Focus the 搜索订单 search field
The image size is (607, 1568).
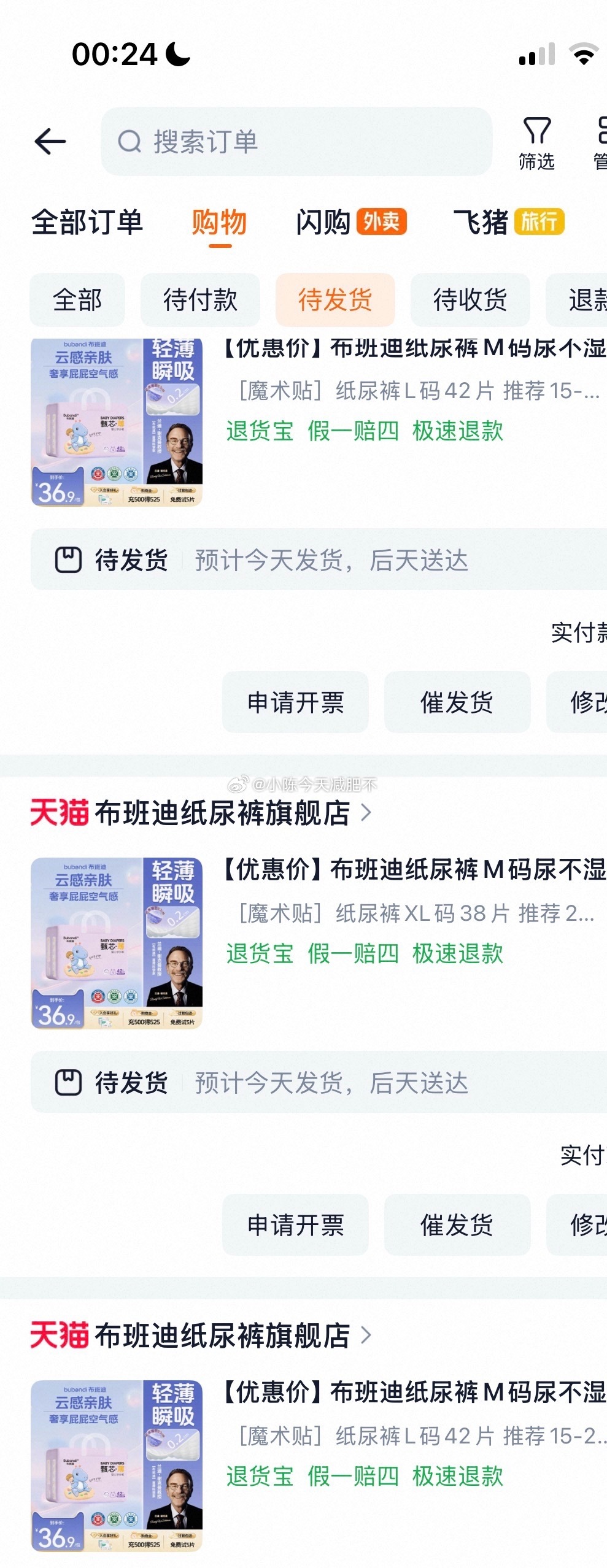click(x=296, y=142)
